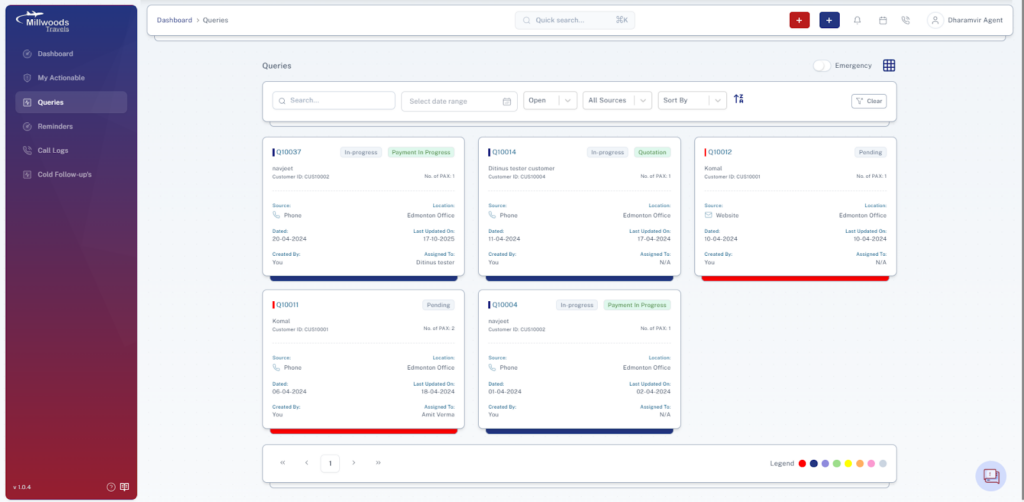
Task: Expand the Sort By dropdown
Action: [692, 101]
